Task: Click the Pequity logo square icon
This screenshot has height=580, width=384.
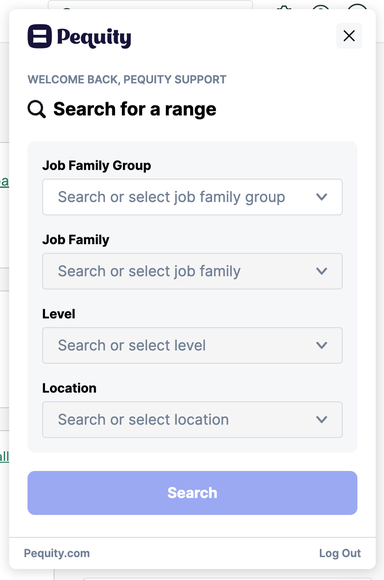Action: [40, 36]
